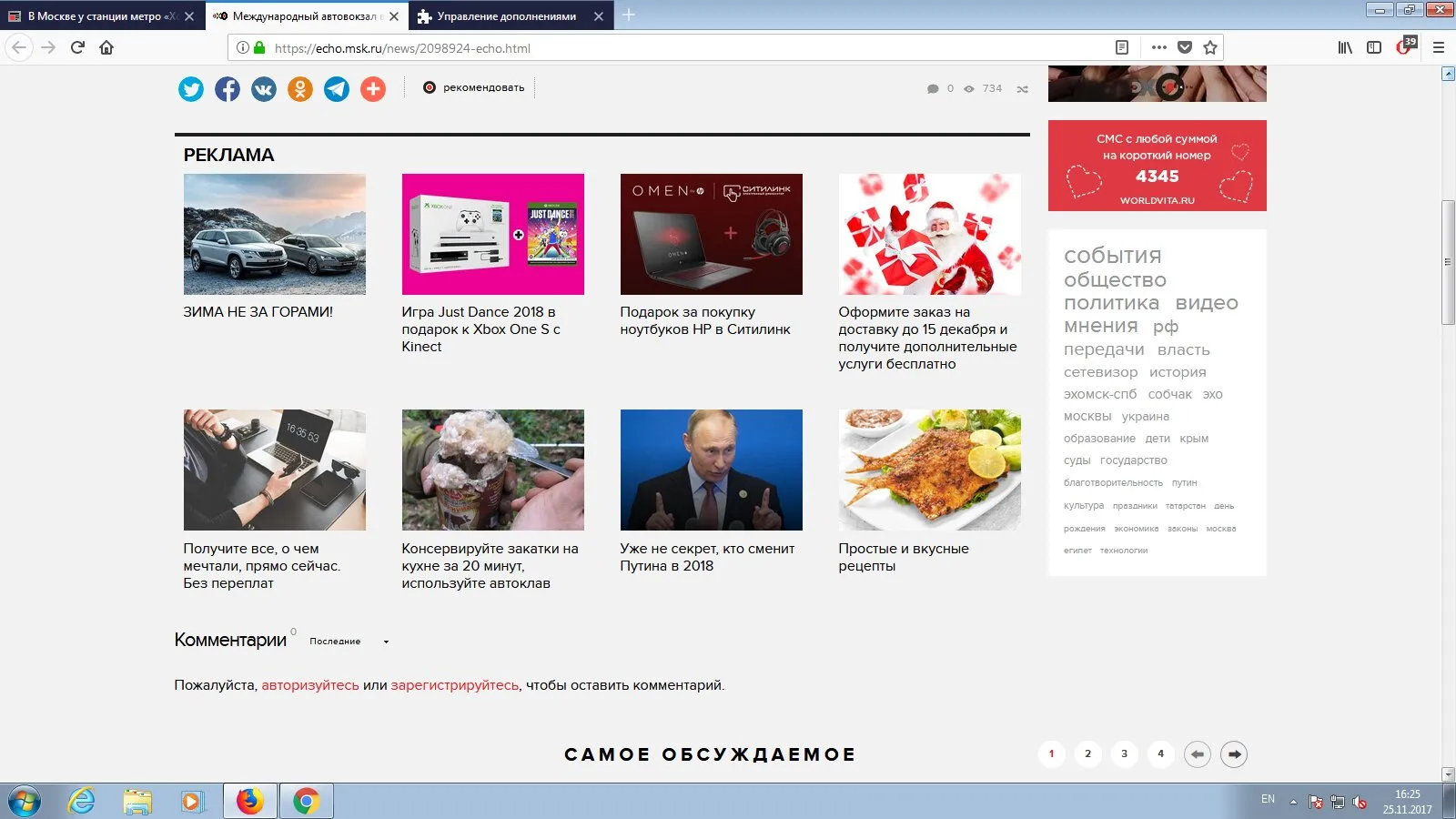Click the 'авторизуйтесь' login link
The image size is (1456, 819).
click(x=310, y=685)
